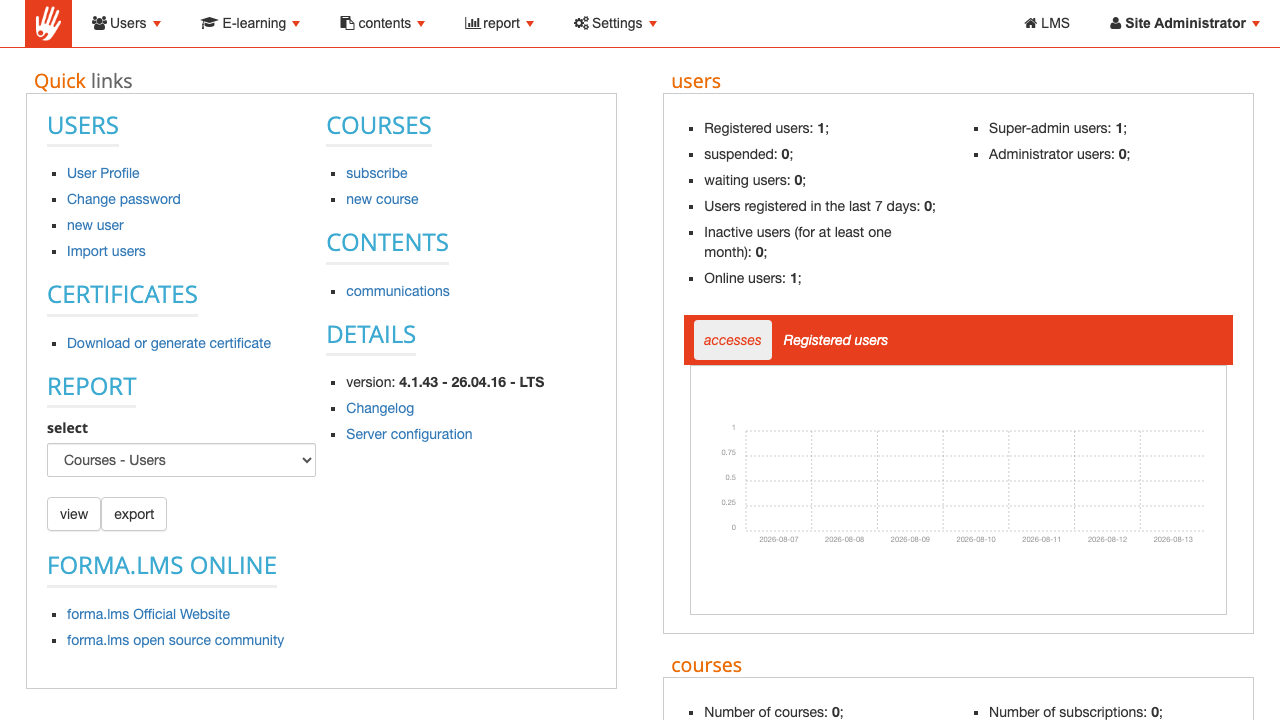Image resolution: width=1280 pixels, height=720 pixels.
Task: Click the Super-admin users: 1 statistic
Action: (x=1058, y=128)
